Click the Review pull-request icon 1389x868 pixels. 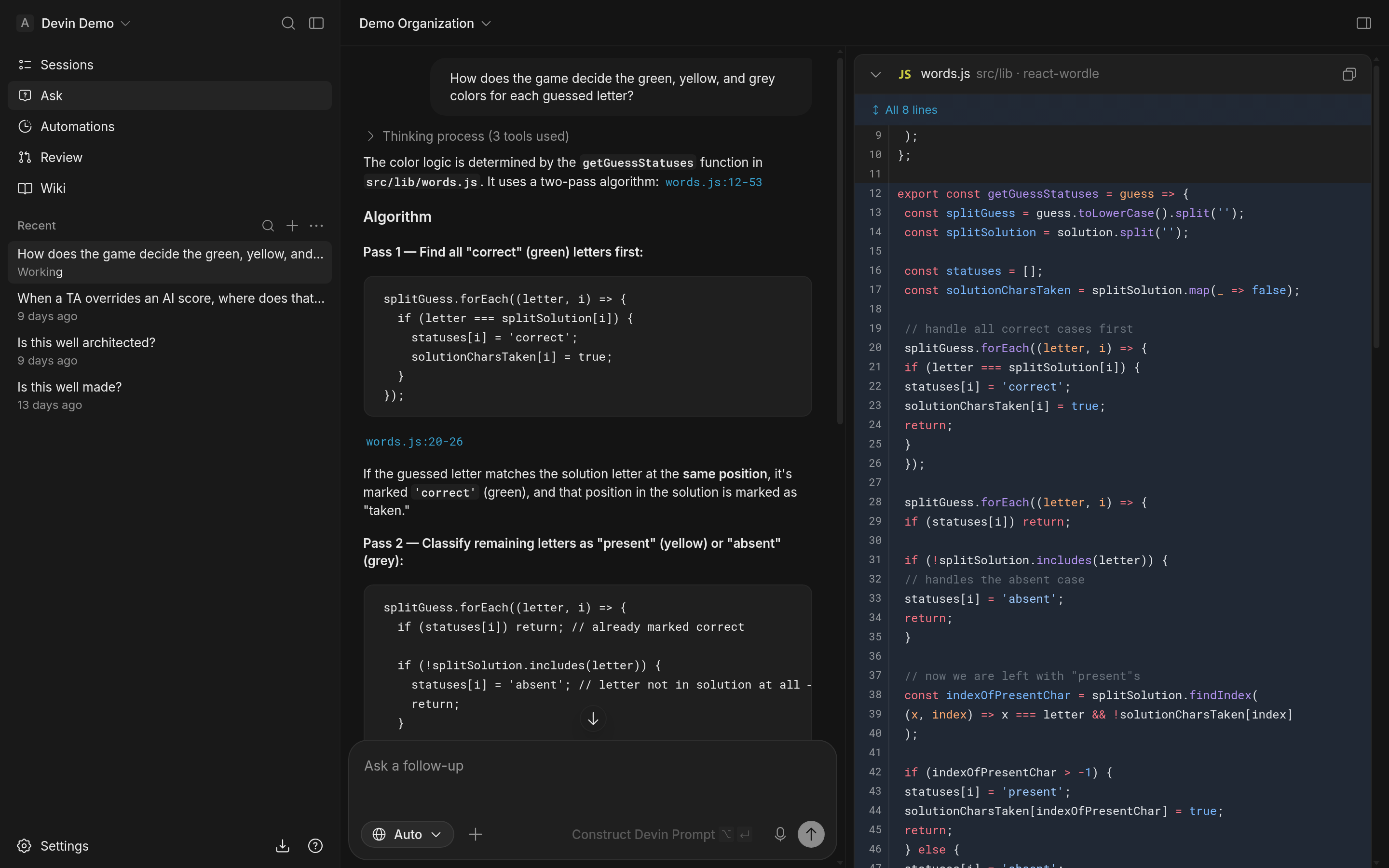coord(25,157)
